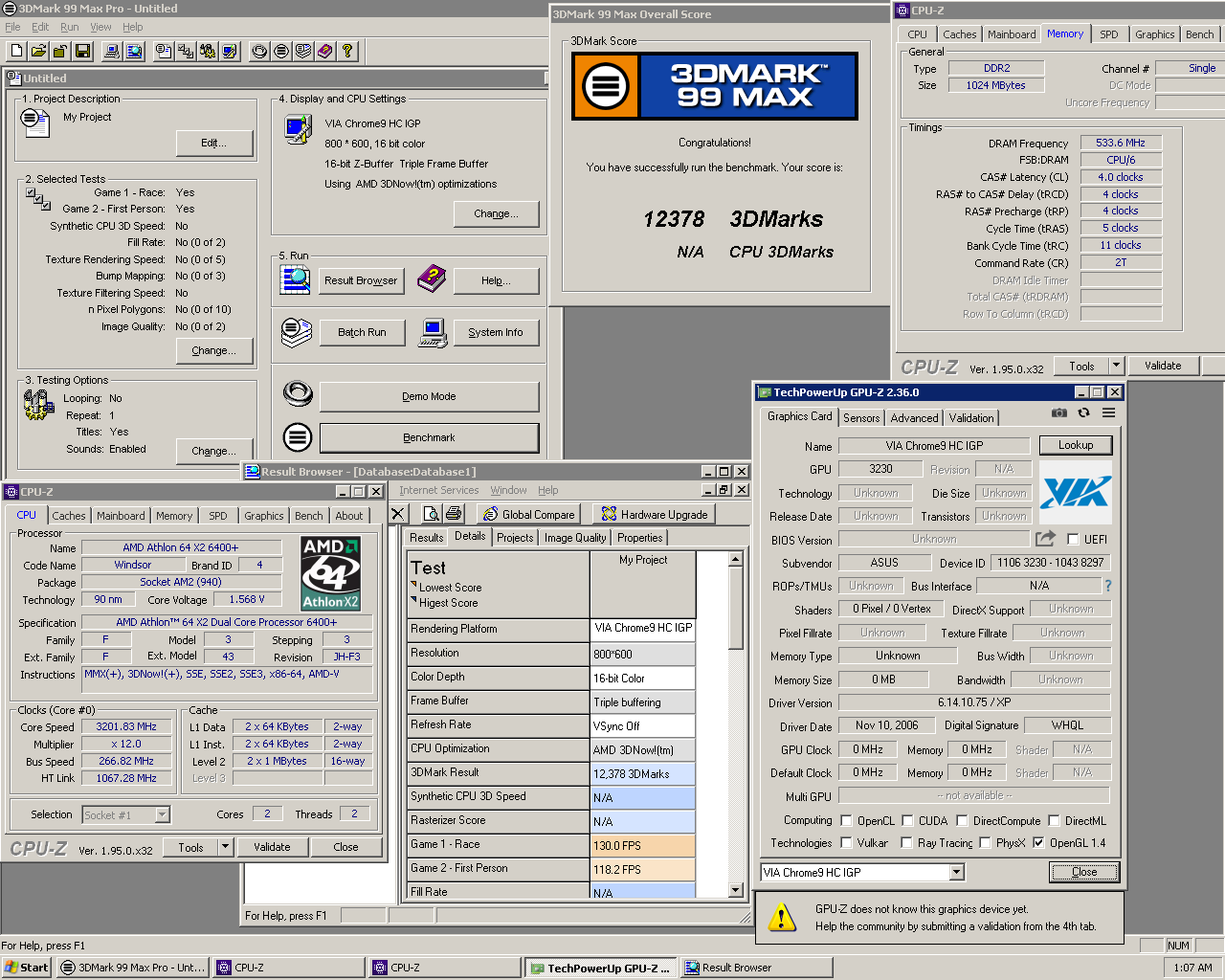Click the yellow question mark toolbar icon

point(347,52)
